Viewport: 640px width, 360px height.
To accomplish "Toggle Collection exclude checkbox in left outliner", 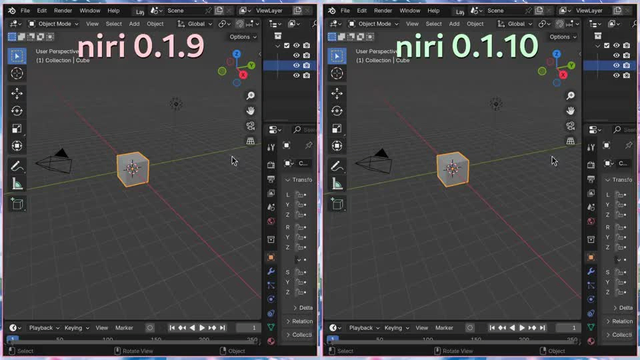I will [x=287, y=45].
